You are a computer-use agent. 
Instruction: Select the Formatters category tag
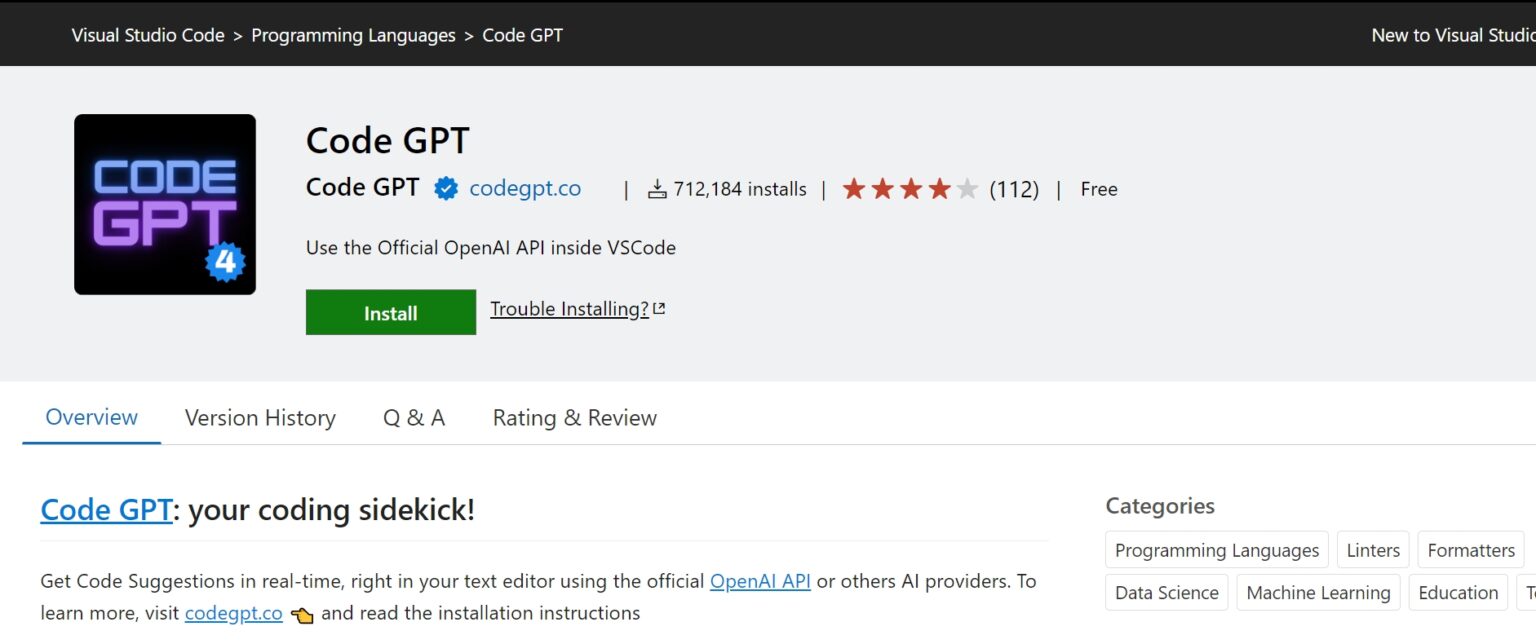pos(1471,550)
